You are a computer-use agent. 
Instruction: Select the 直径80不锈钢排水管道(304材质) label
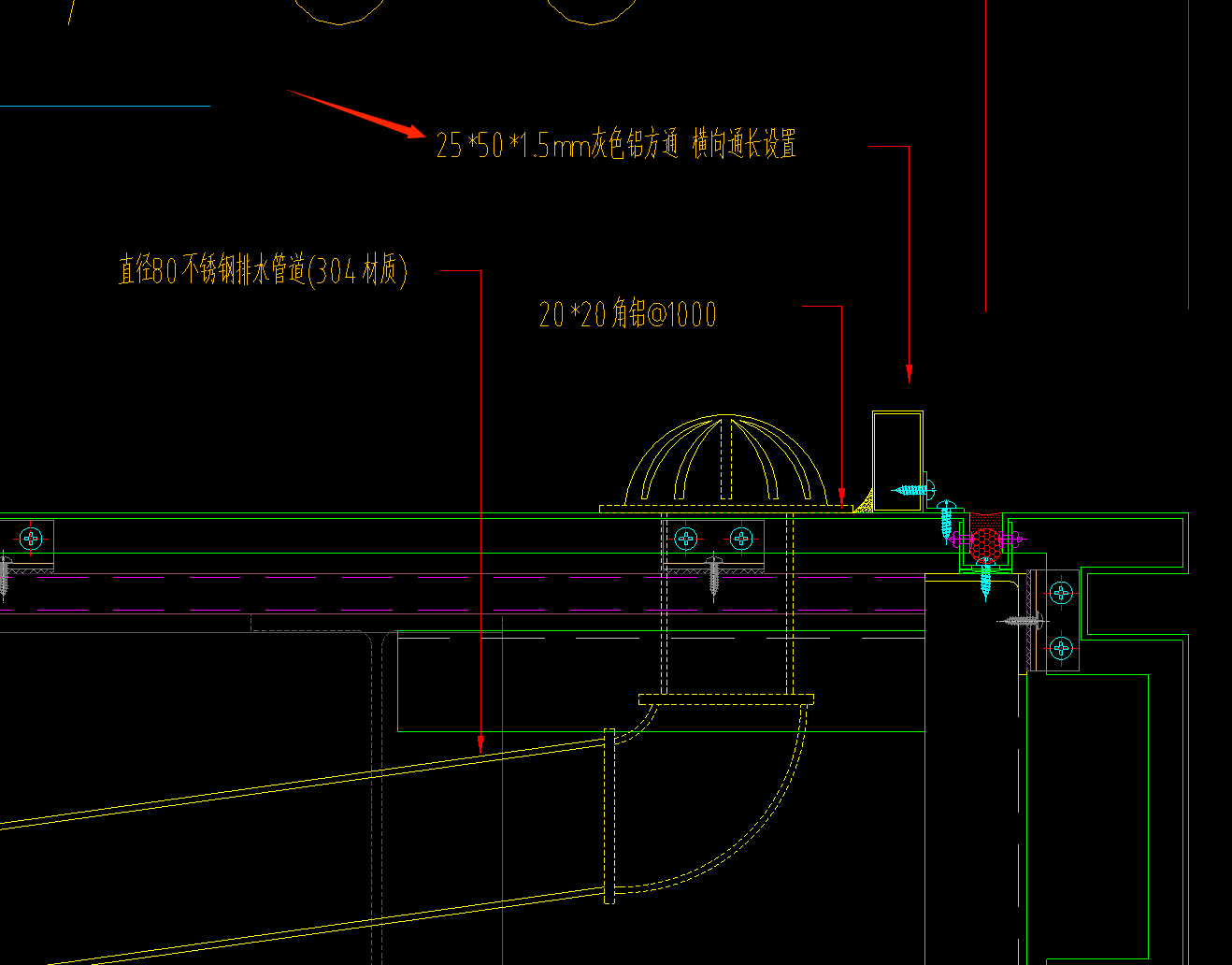263,270
